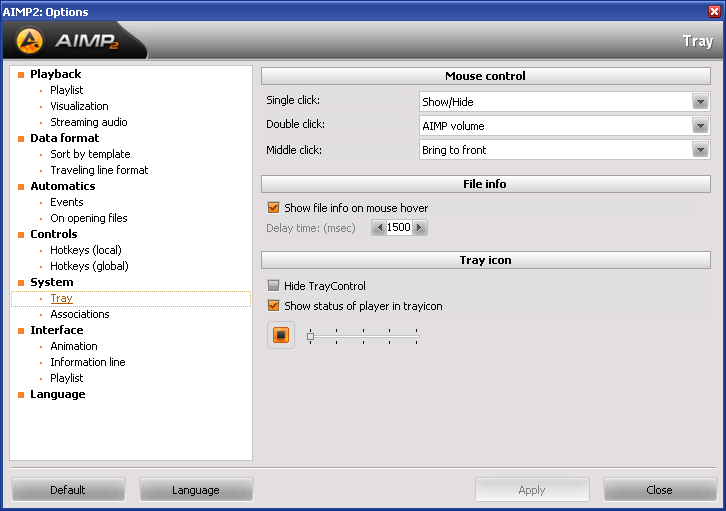Open Hotkeys (global) settings
The image size is (726, 511).
point(89,266)
